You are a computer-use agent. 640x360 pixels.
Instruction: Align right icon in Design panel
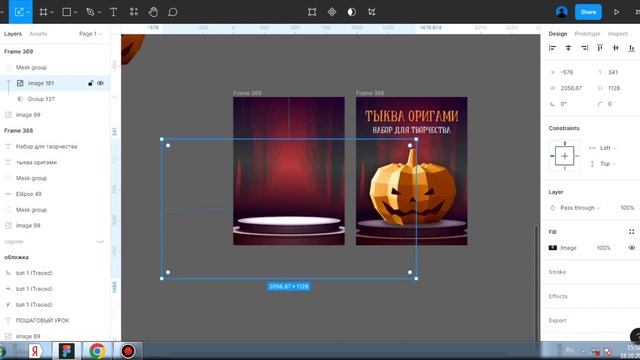click(x=584, y=48)
